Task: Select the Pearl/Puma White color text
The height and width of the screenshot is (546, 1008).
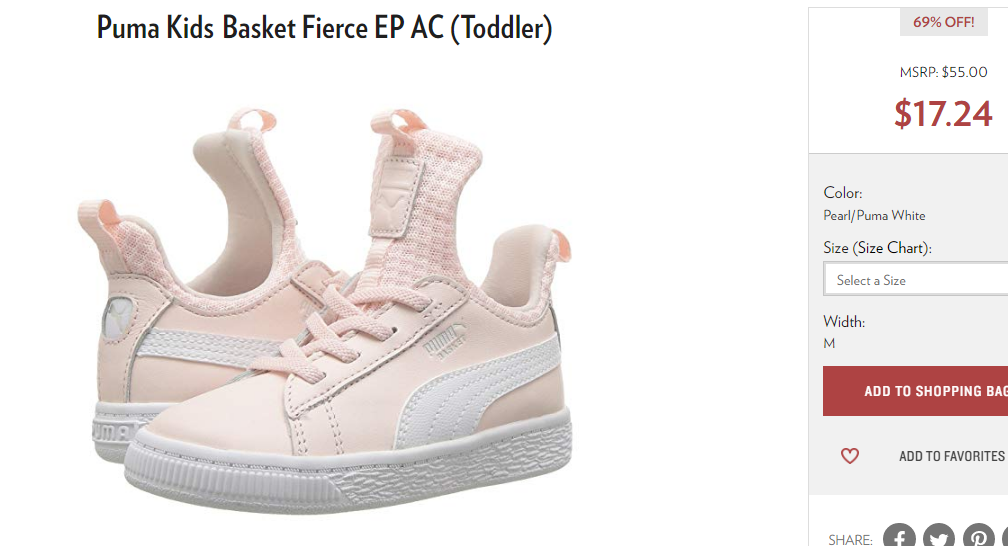Action: tap(874, 215)
